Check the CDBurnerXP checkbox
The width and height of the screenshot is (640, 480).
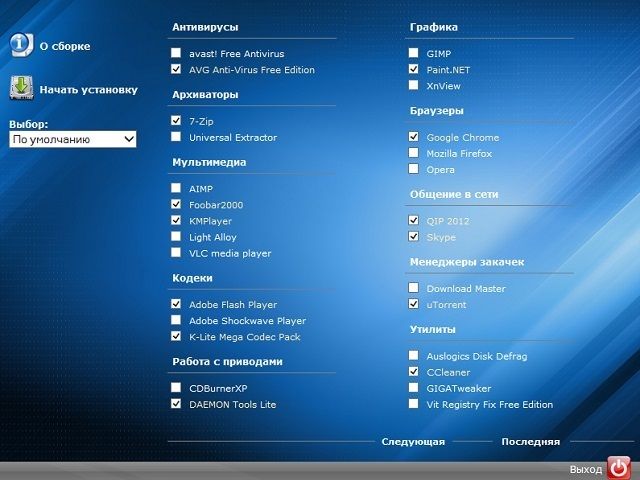[176, 387]
